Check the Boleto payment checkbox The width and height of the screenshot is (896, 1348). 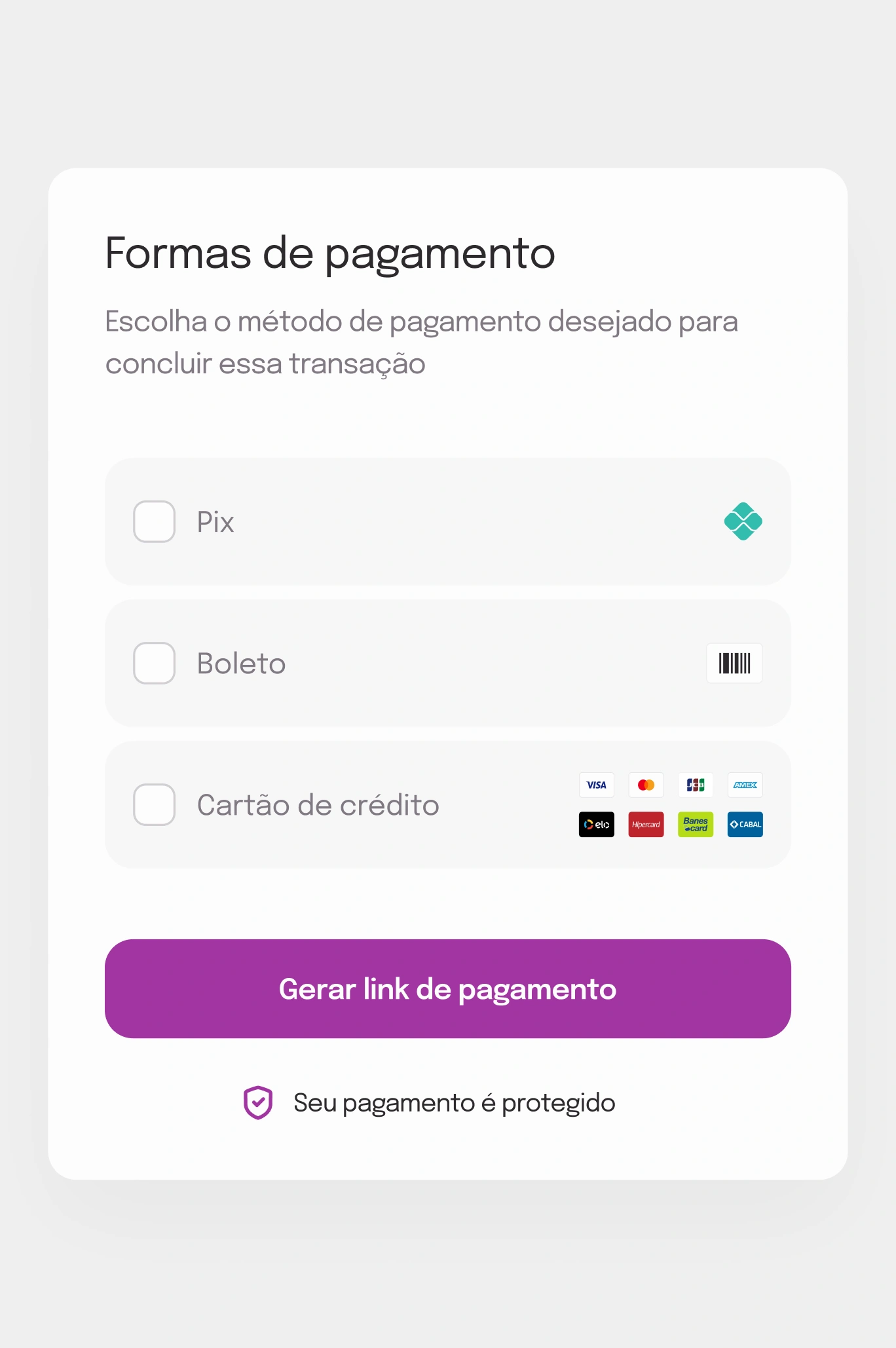coord(154,663)
